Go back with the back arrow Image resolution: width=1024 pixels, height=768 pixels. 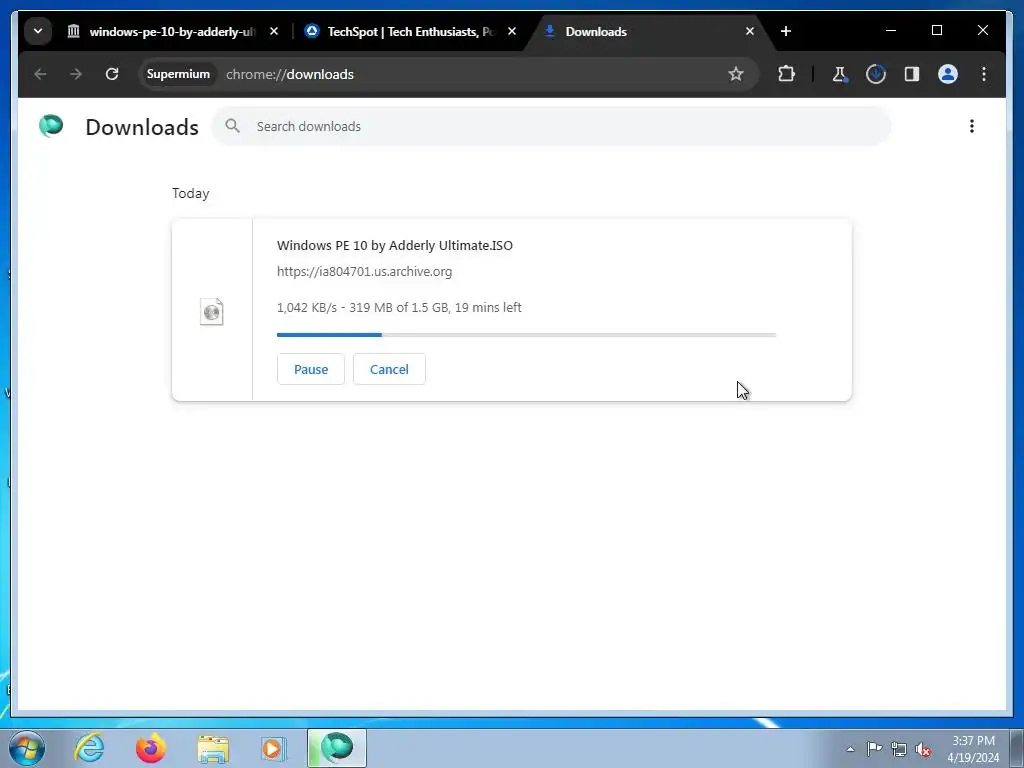tap(40, 74)
